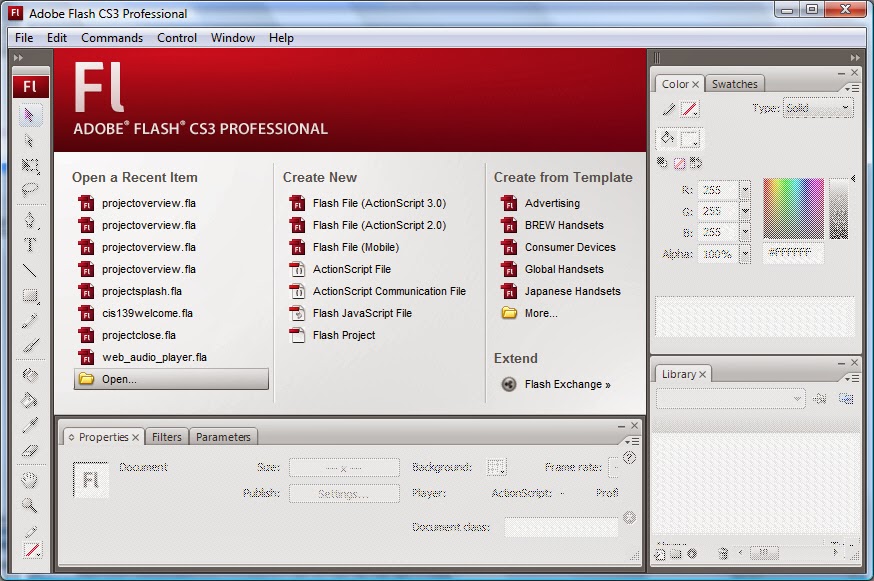874x581 pixels.
Task: Open the Alpha value dropdown arrow
Action: tap(745, 254)
